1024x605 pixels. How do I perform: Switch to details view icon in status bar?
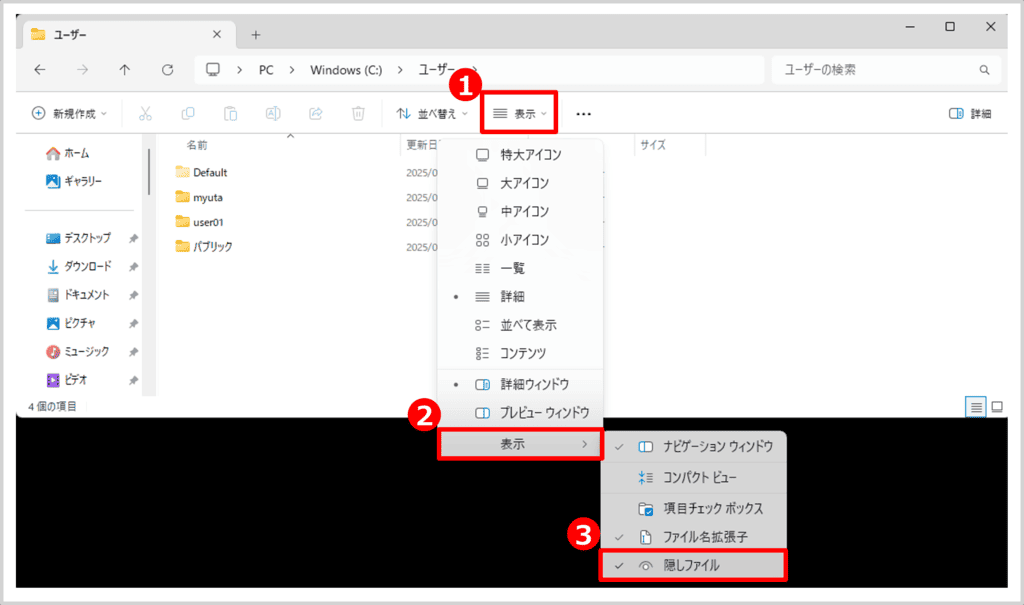(x=976, y=407)
